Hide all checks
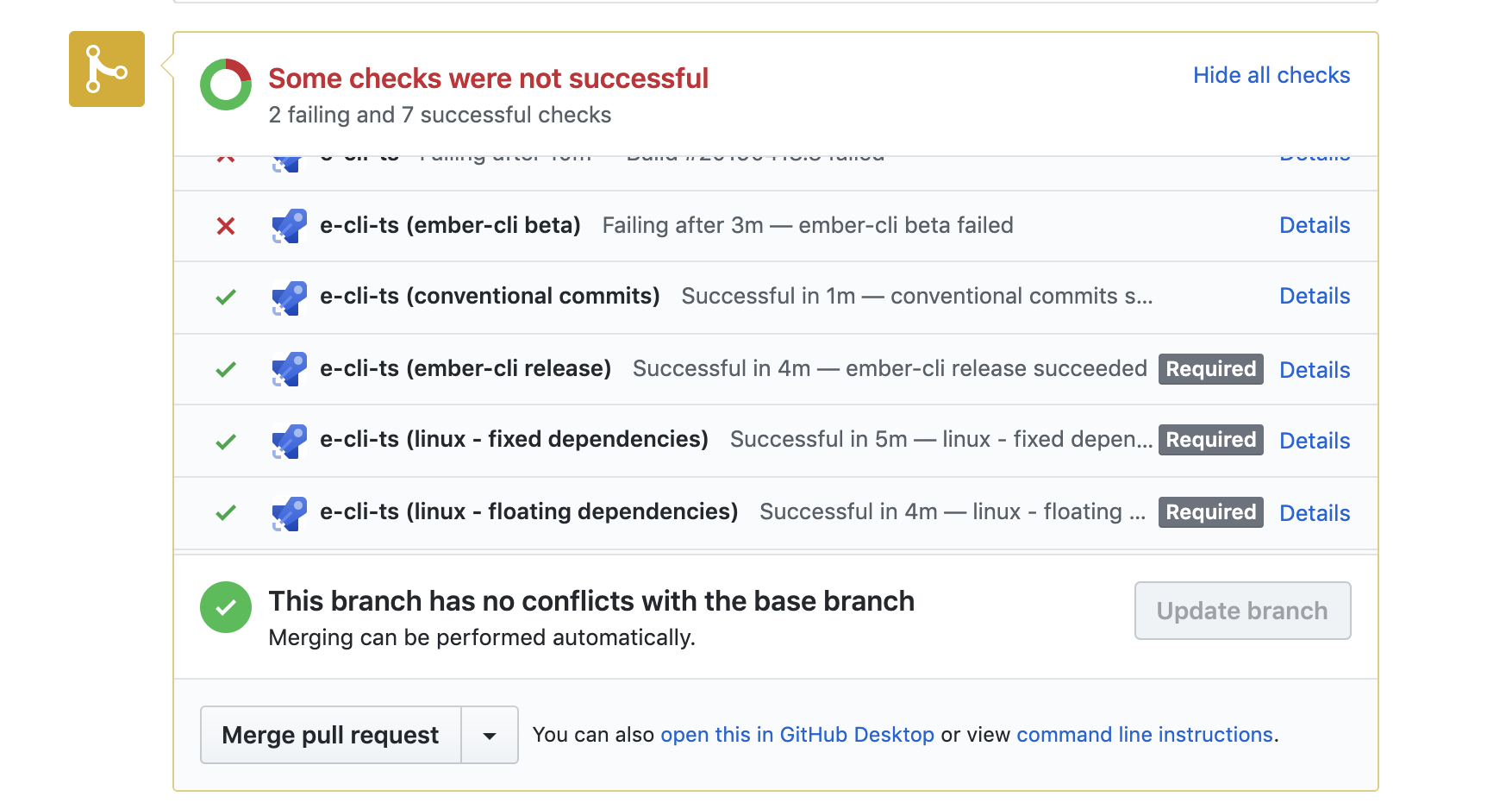 tap(1271, 75)
